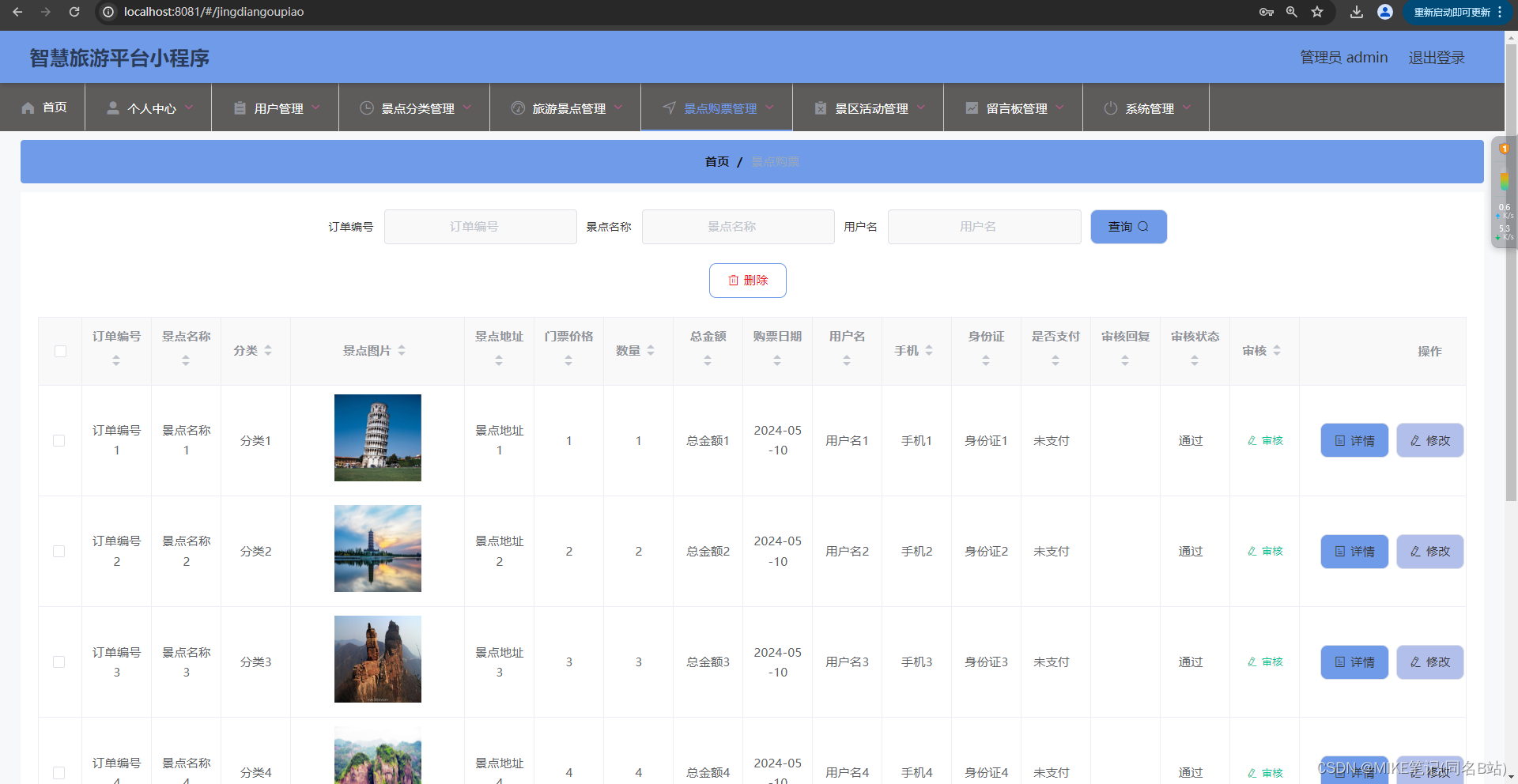The width and height of the screenshot is (1518, 784).
Task: Click the zoom magnifier icon in address bar
Action: pyautogui.click(x=1292, y=12)
